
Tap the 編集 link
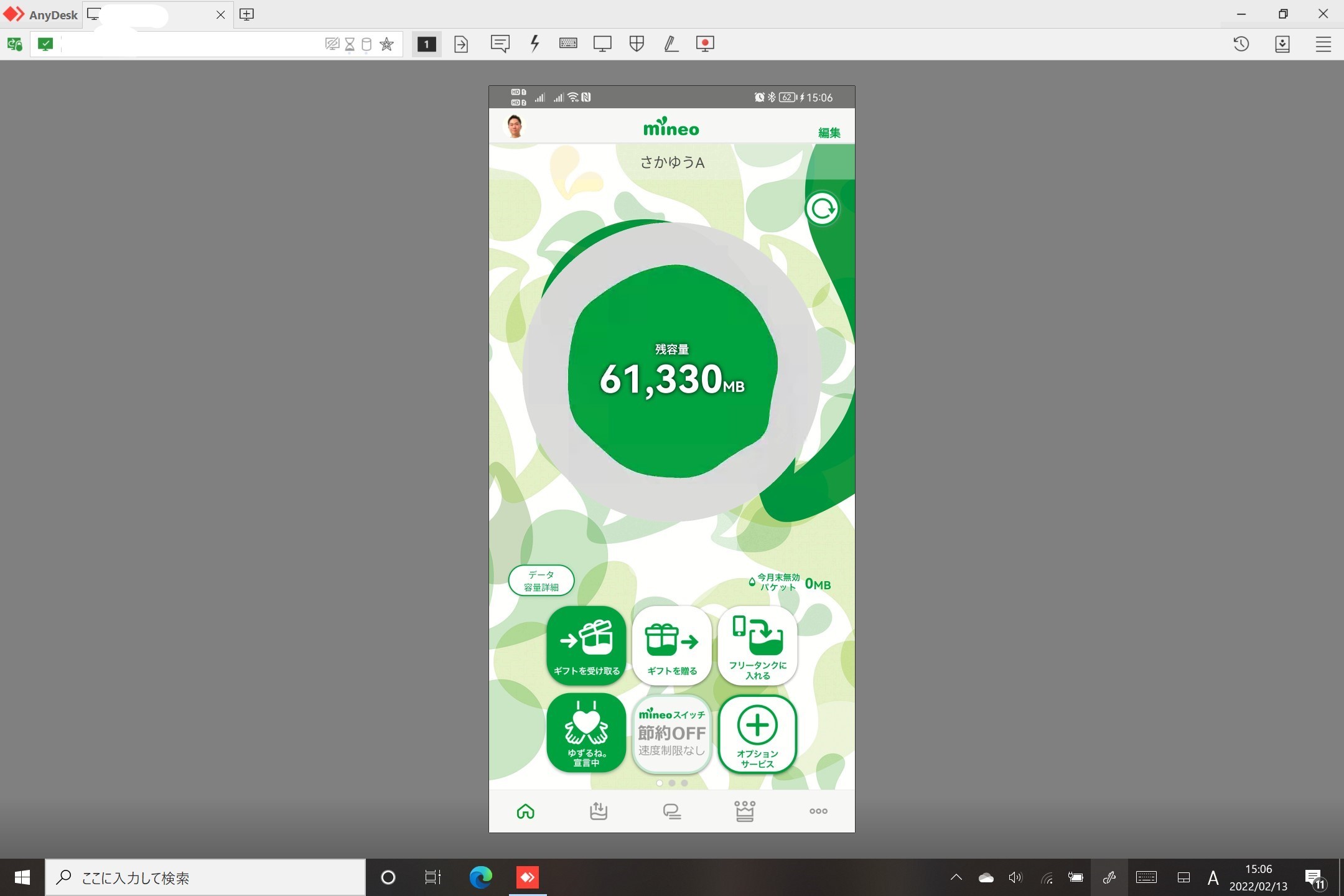(x=829, y=133)
